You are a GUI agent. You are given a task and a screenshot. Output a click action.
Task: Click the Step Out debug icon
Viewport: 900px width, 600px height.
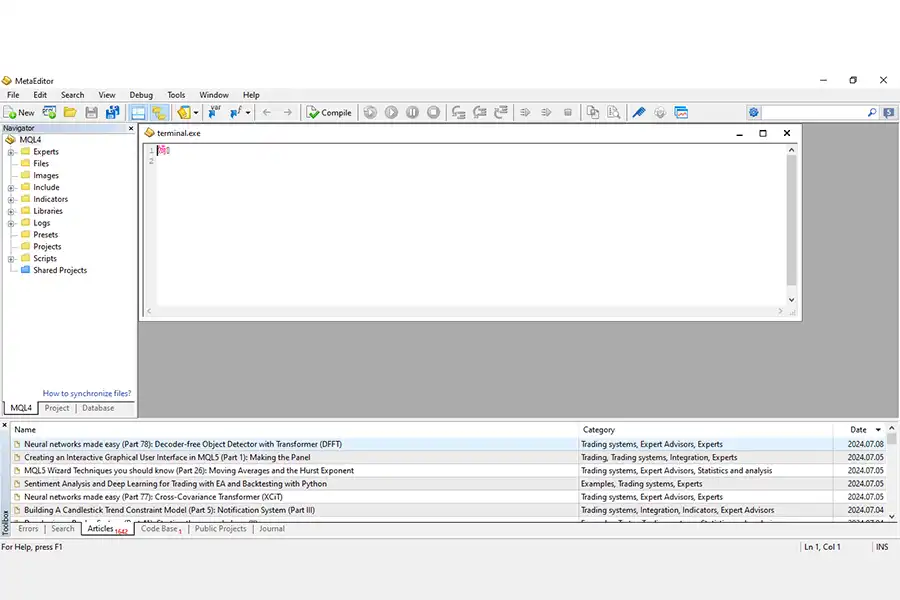(501, 113)
